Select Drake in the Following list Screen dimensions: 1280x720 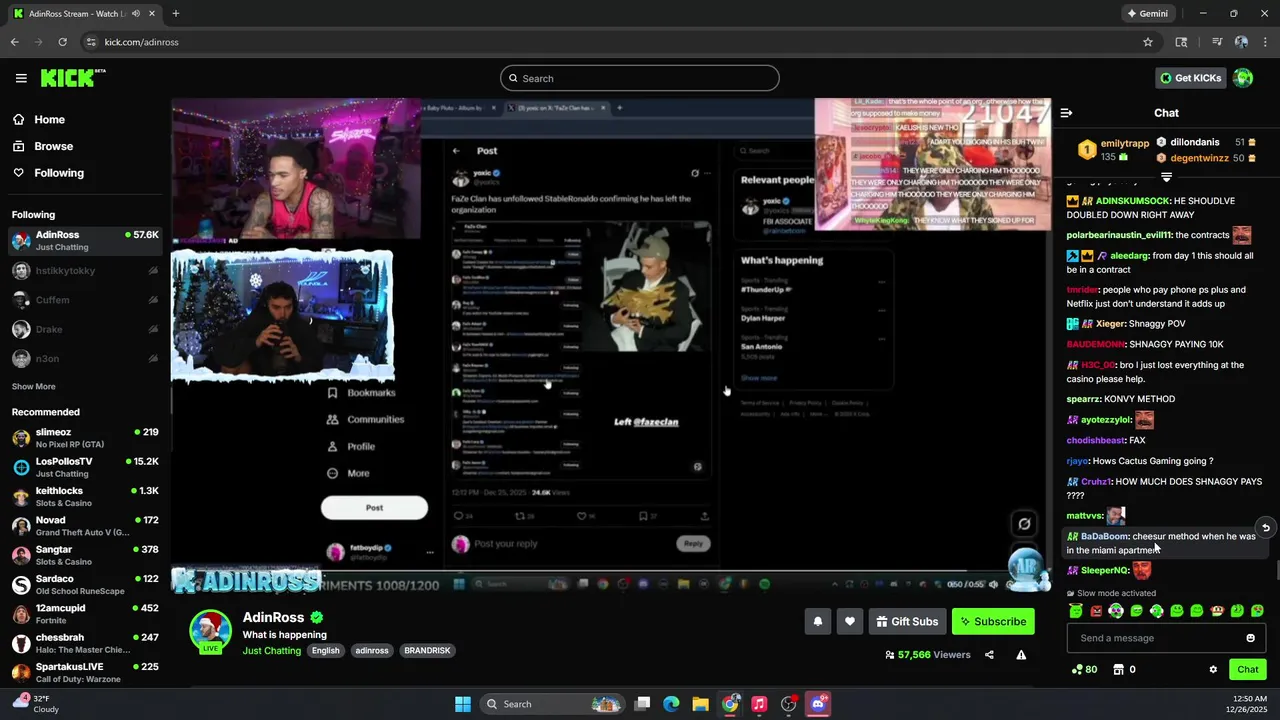coord(85,329)
